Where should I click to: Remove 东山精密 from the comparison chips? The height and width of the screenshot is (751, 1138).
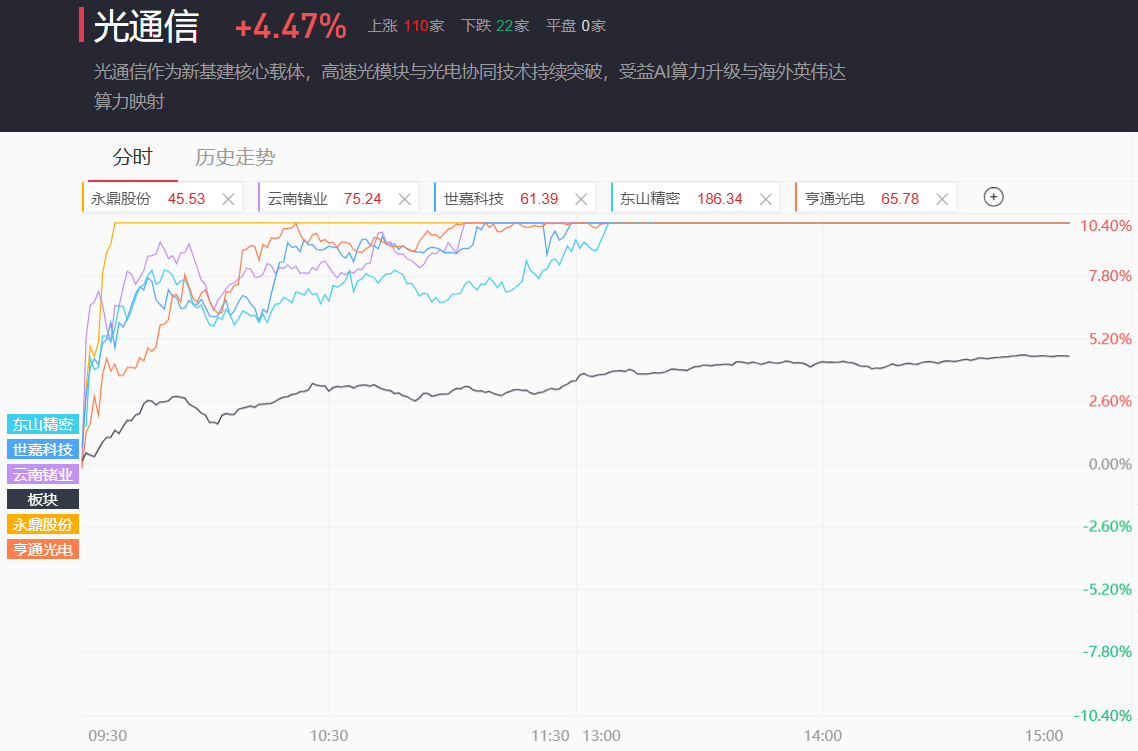click(x=766, y=199)
